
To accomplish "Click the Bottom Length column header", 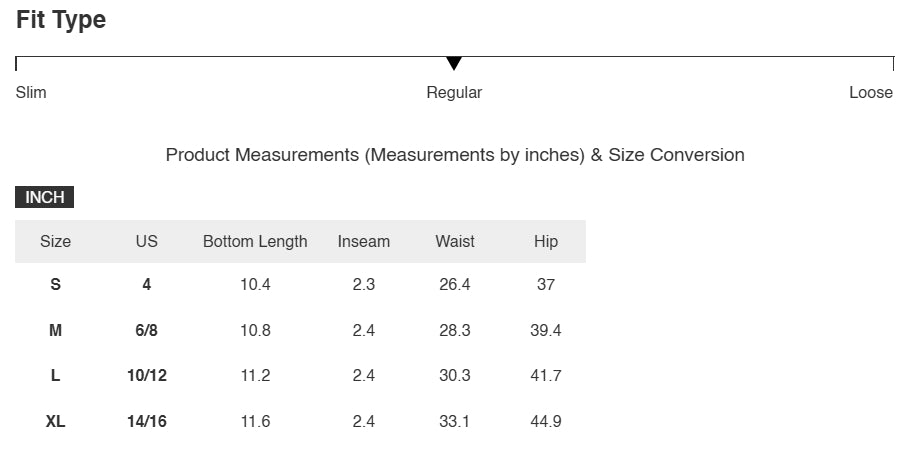I will coord(255,241).
